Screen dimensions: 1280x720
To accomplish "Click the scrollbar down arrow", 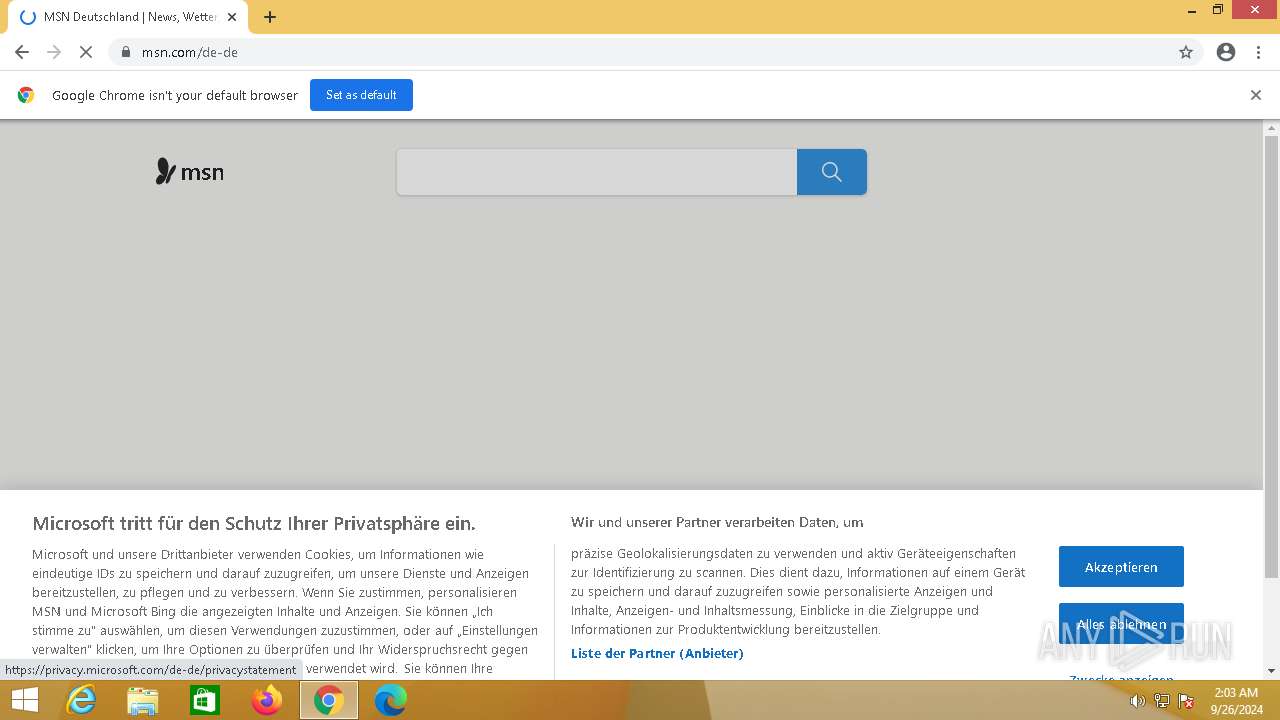I will click(x=1272, y=671).
